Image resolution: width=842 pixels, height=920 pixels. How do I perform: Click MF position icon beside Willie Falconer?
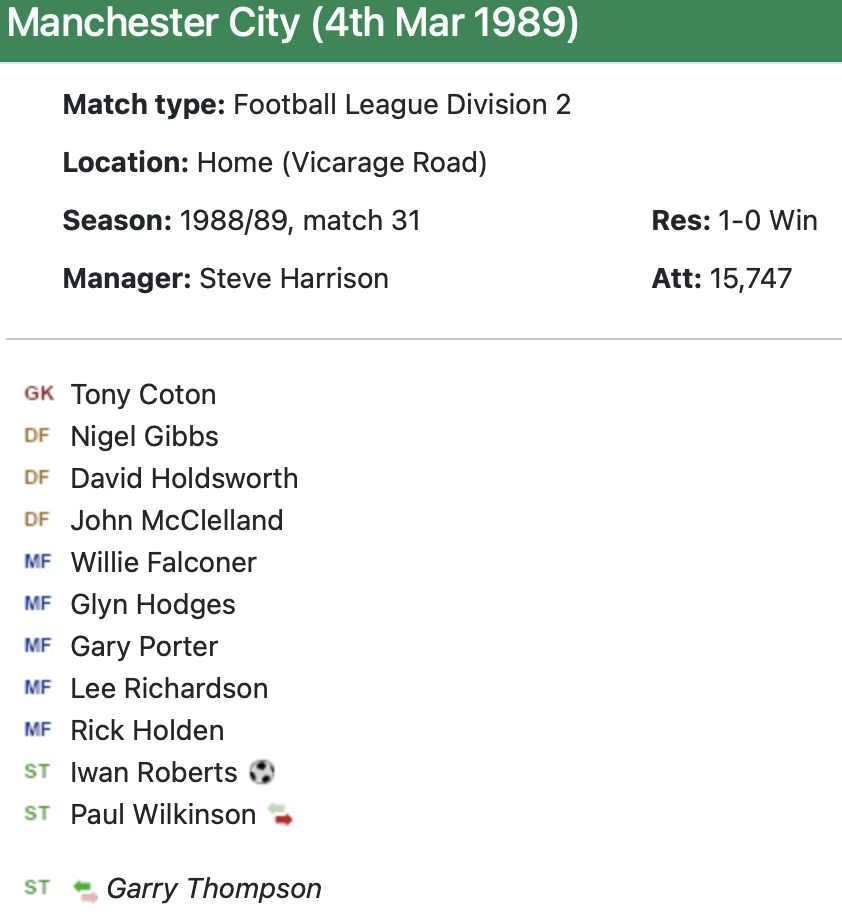37,562
